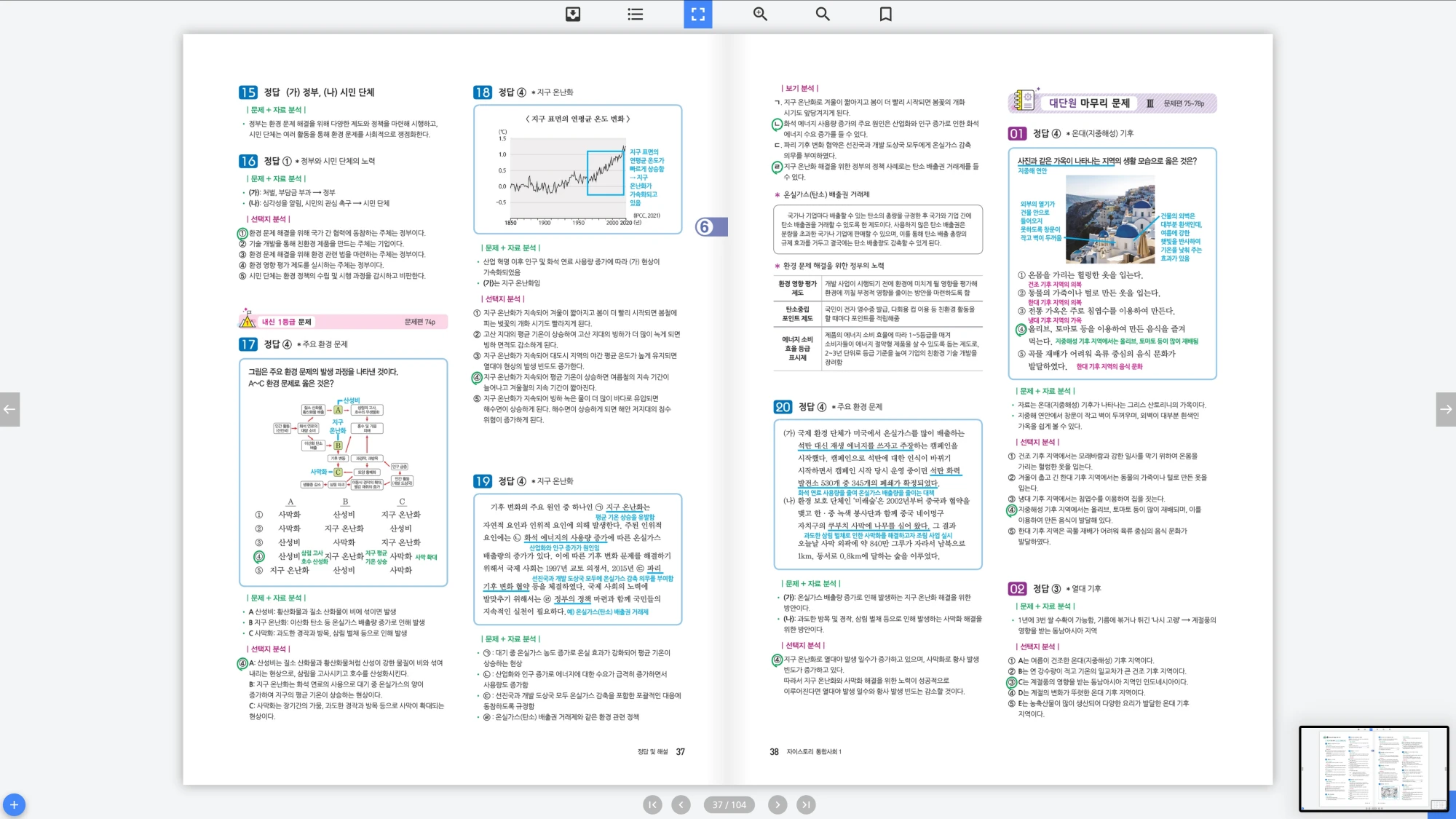Jump to the first page
This screenshot has height=819, width=1456.
pyautogui.click(x=652, y=804)
